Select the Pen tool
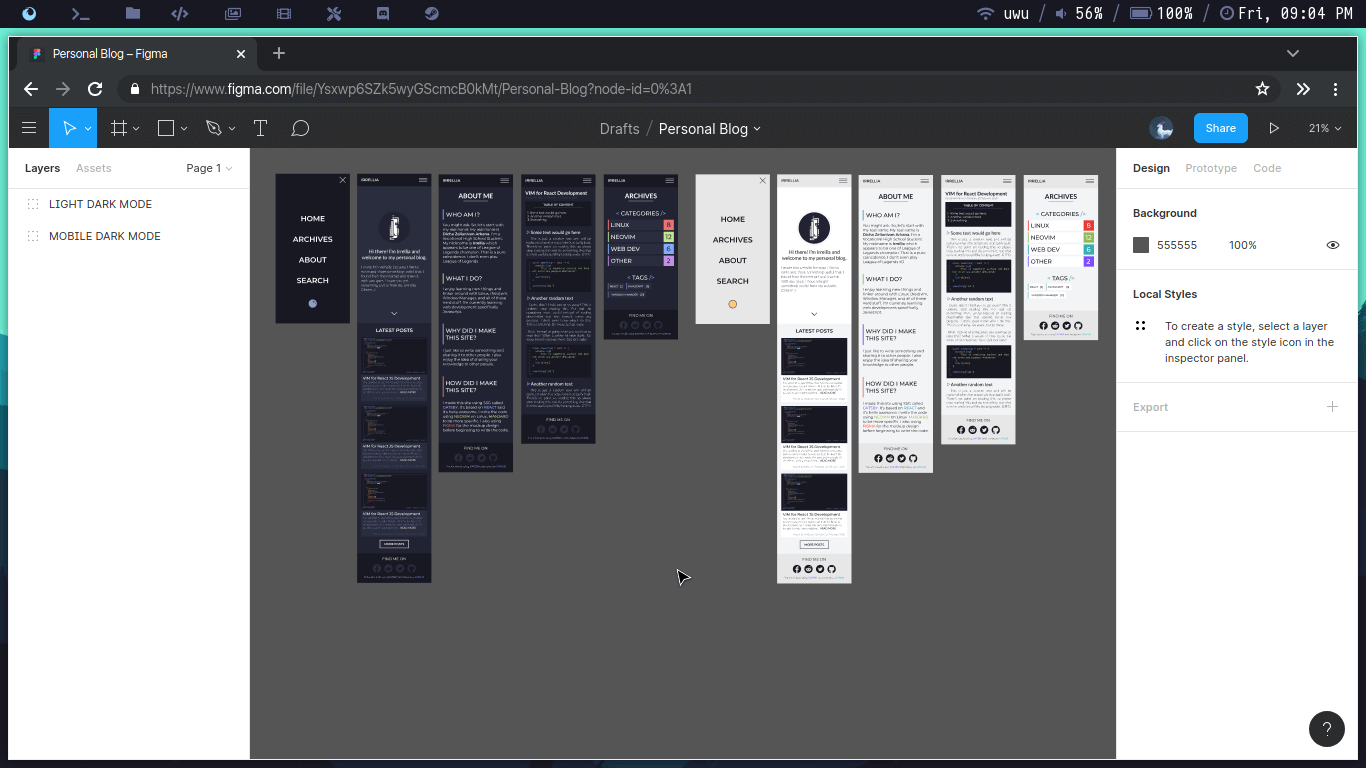The width and height of the screenshot is (1366, 768). pos(211,128)
